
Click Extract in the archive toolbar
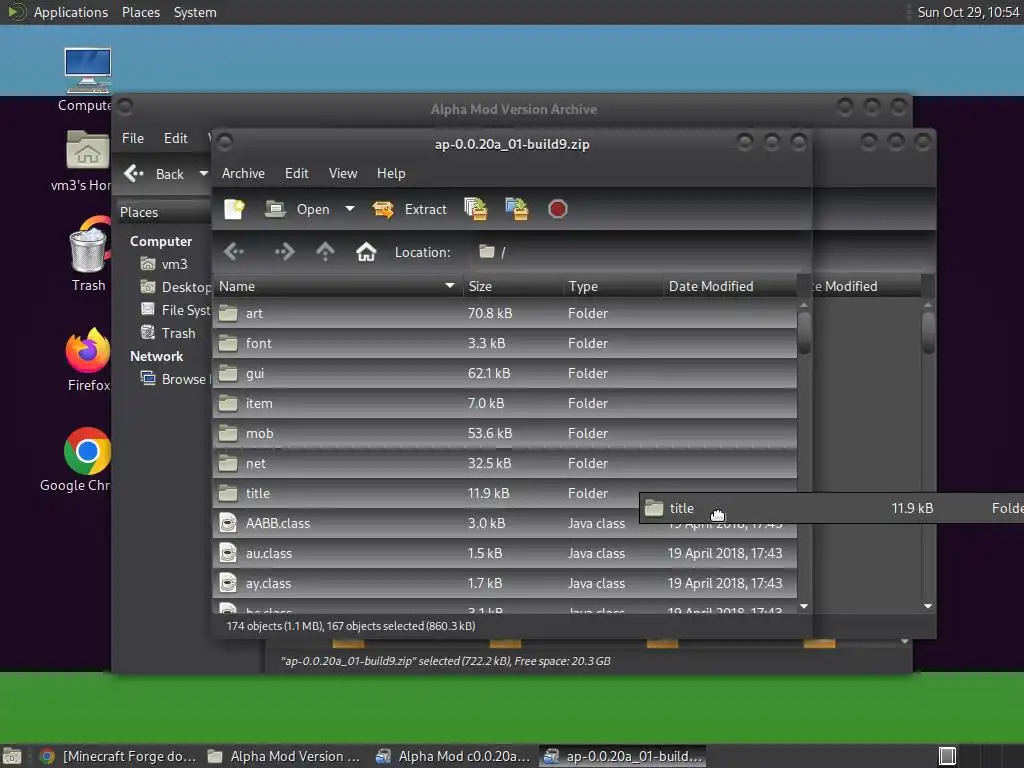tap(409, 209)
